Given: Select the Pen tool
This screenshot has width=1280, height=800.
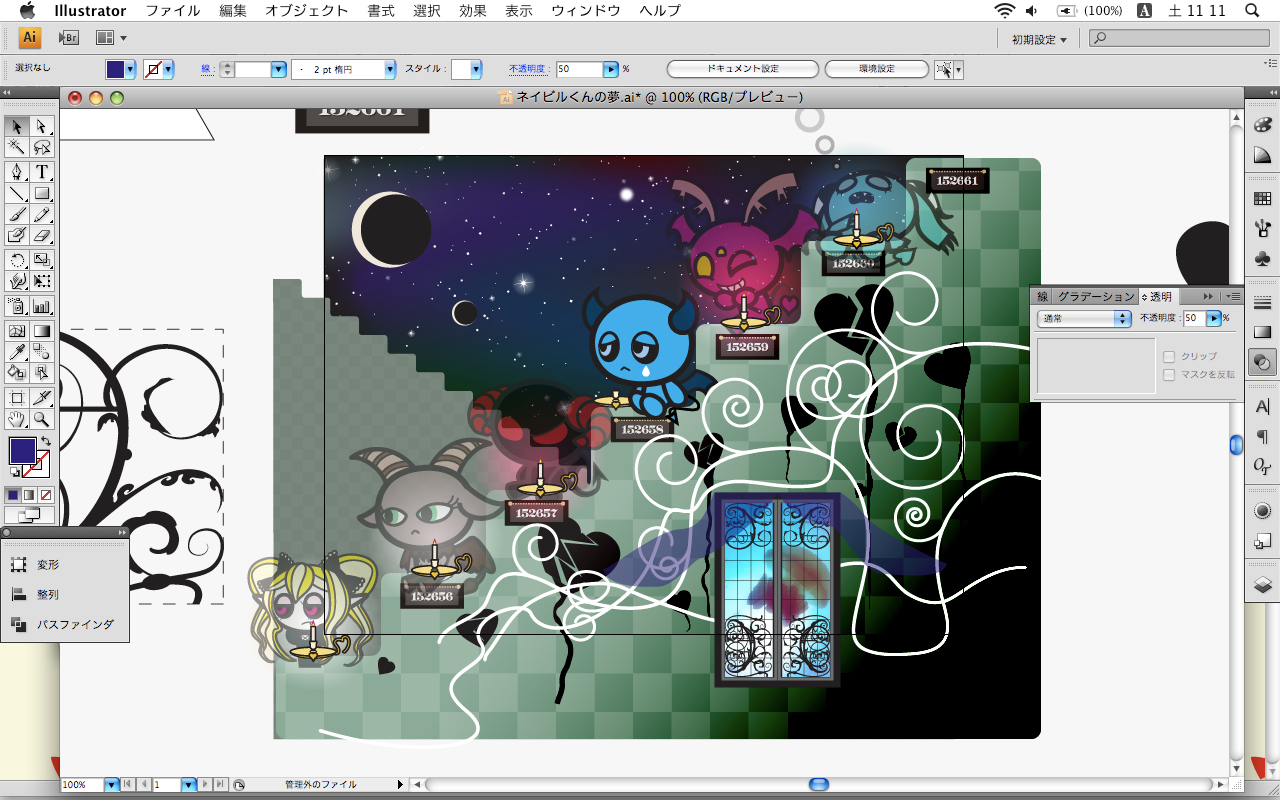Looking at the screenshot, I should [x=16, y=172].
